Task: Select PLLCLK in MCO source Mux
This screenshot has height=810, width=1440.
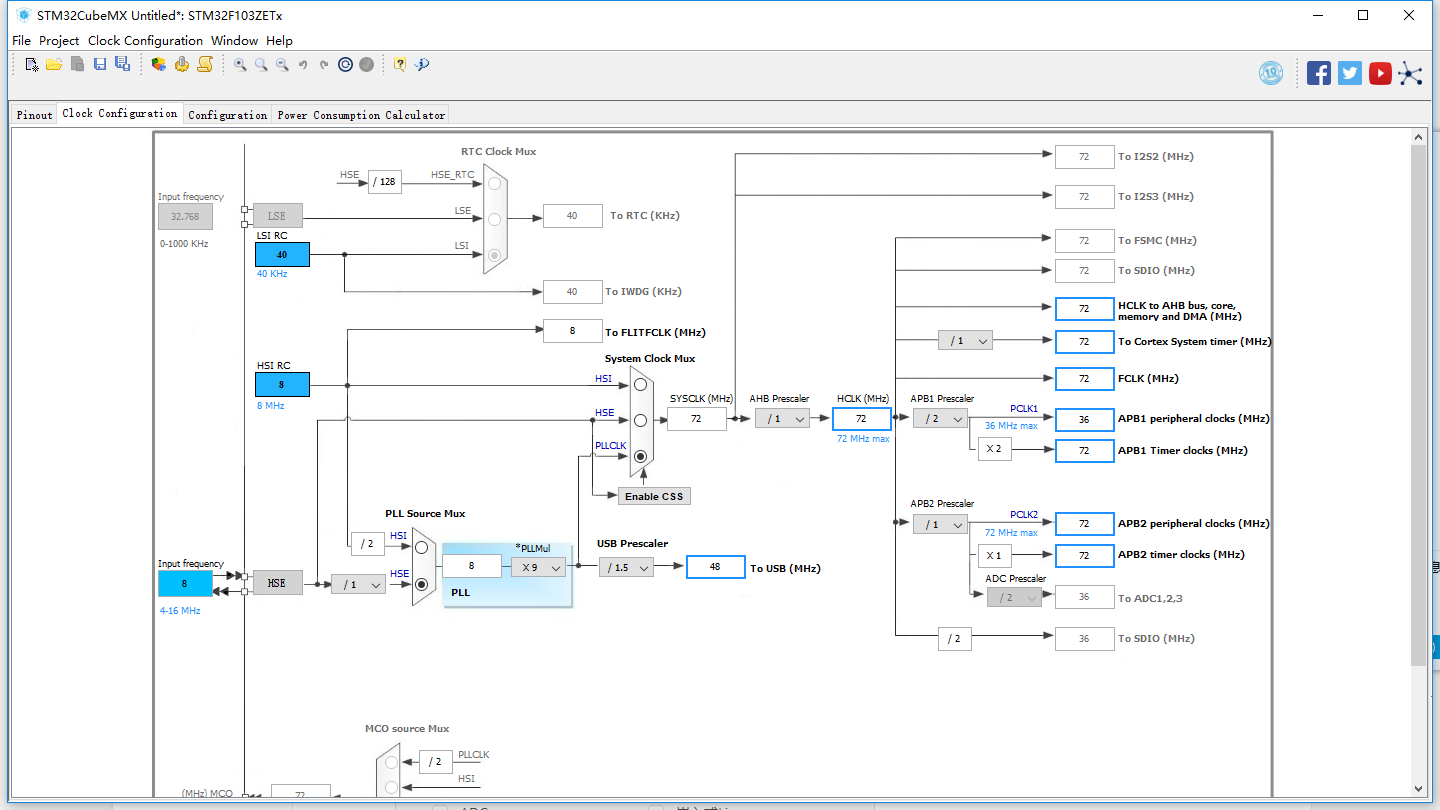Action: click(390, 762)
